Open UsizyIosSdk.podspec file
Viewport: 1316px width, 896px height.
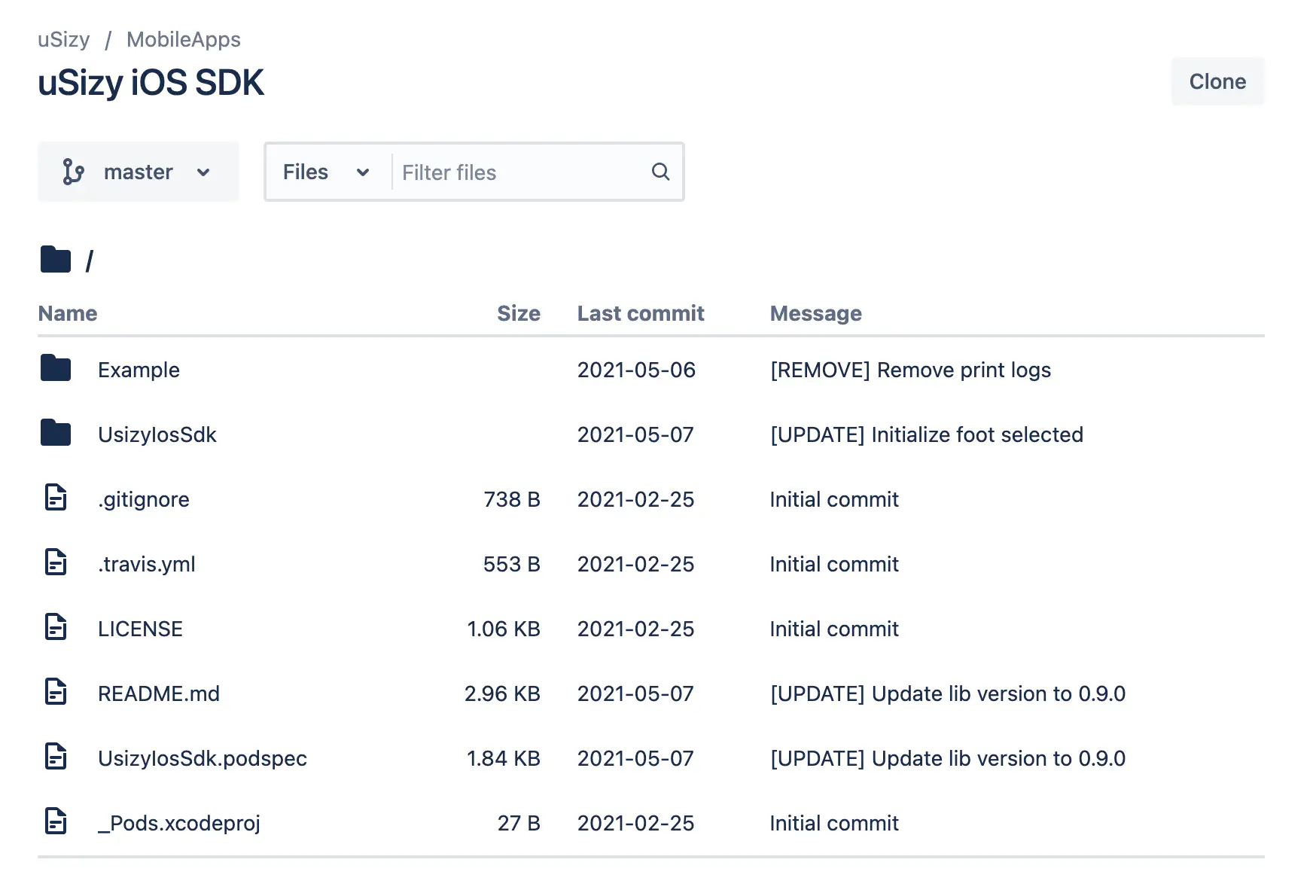(x=202, y=758)
